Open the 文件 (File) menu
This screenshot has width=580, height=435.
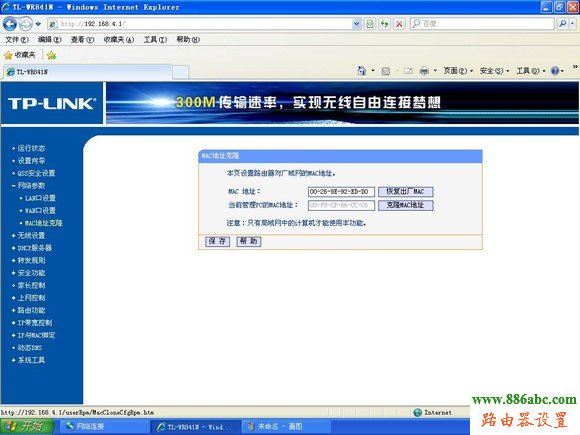click(17, 40)
